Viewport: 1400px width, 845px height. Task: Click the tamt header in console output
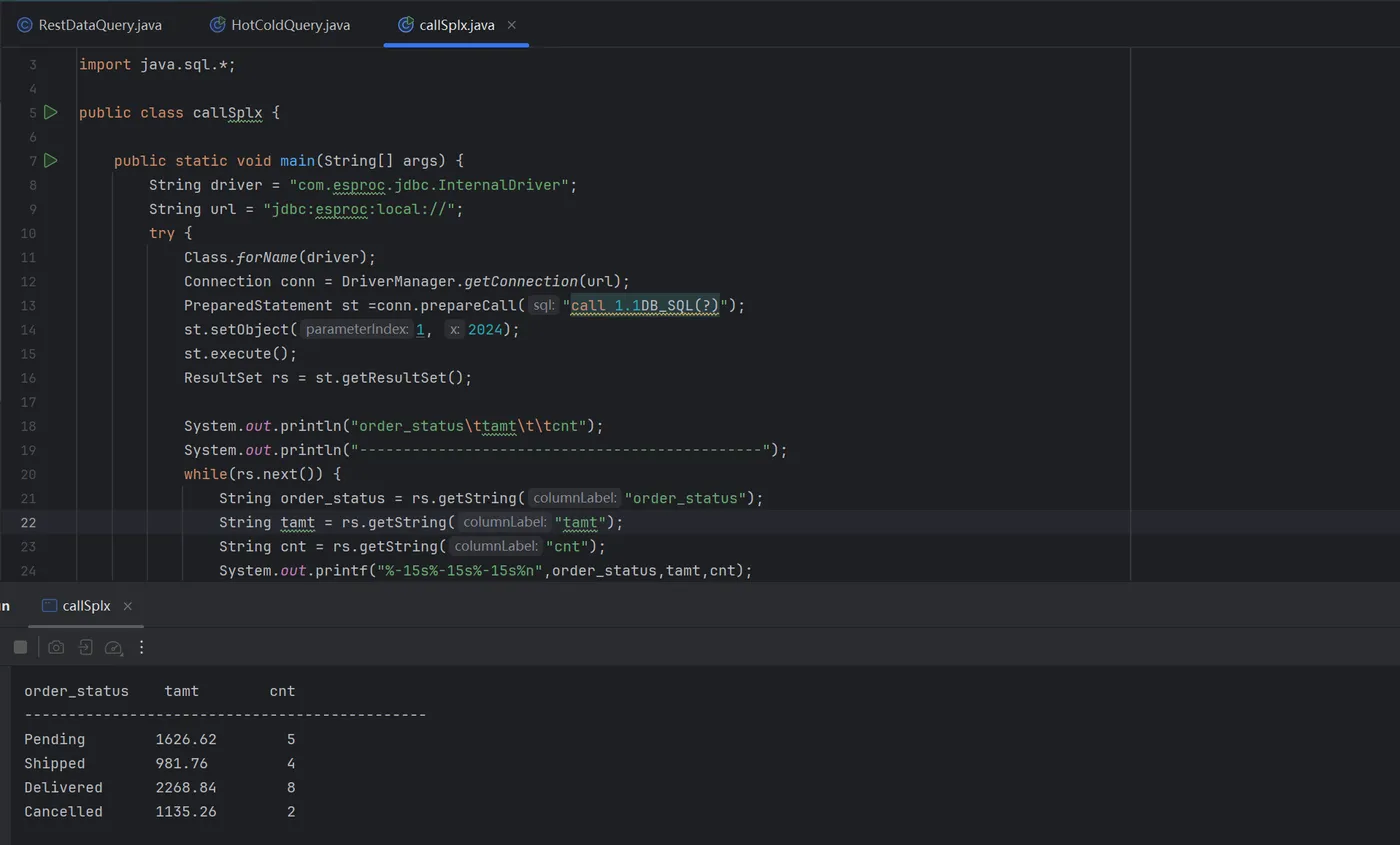point(182,691)
